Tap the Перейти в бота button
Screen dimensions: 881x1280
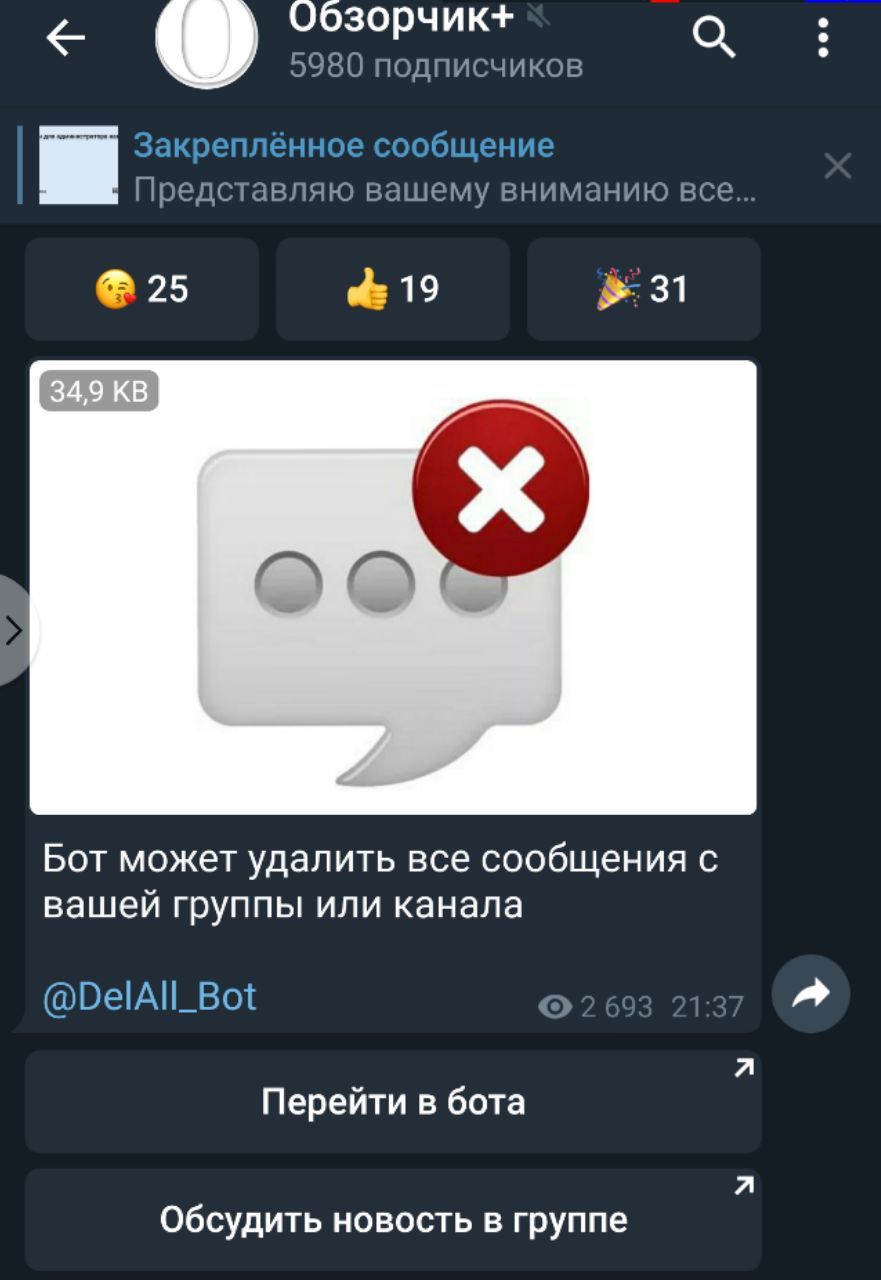click(393, 1101)
